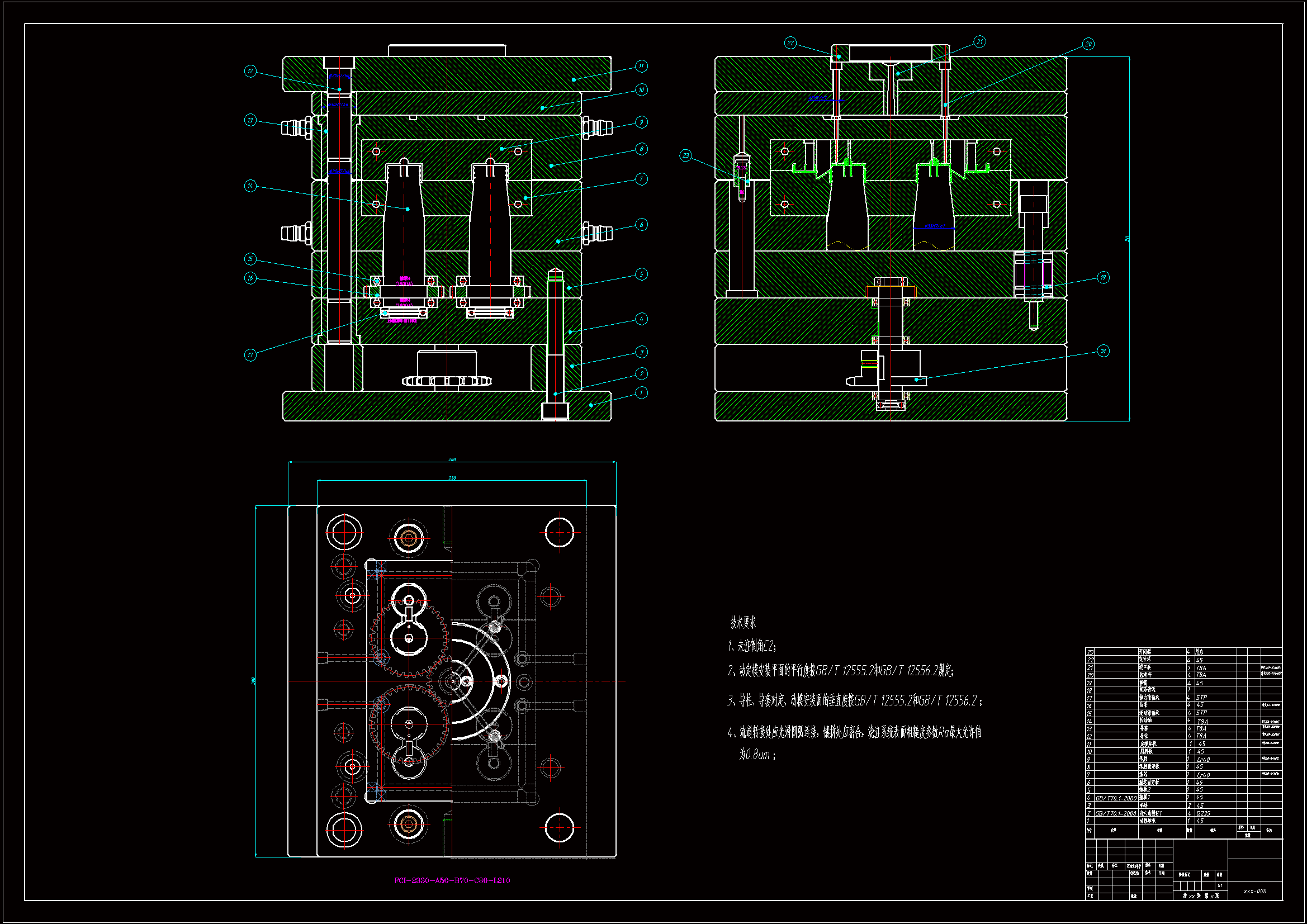Click part balloon number 11
This screenshot has width=1307, height=924.
click(x=641, y=66)
